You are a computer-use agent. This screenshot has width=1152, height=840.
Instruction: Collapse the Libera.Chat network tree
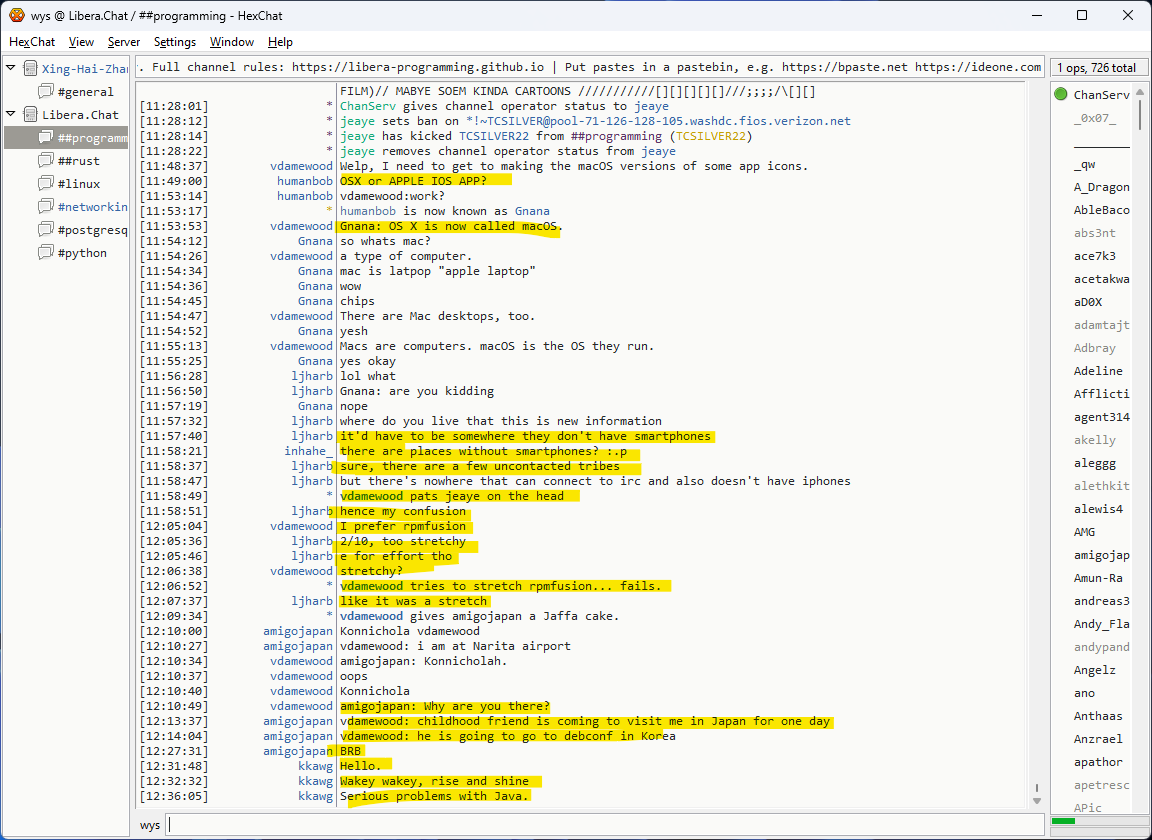click(11, 114)
